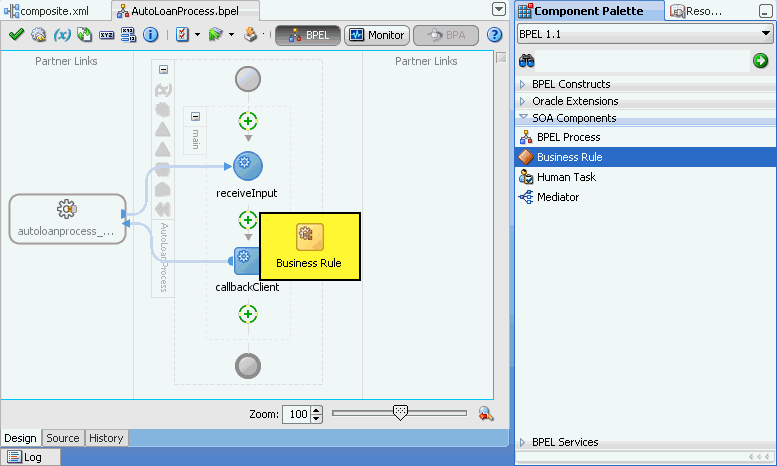Image resolution: width=777 pixels, height=466 pixels.
Task: Collapse the SOA Components section
Action: (x=523, y=117)
